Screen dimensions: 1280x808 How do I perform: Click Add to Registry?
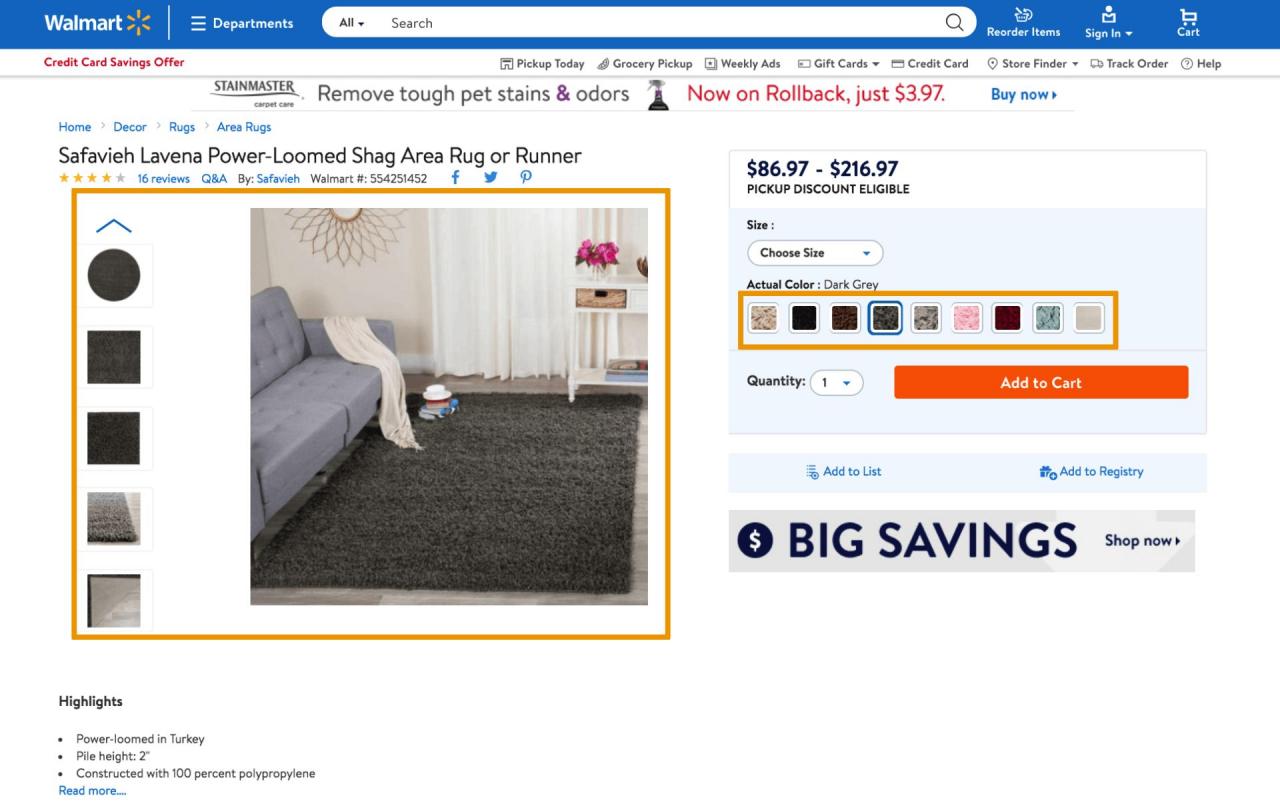(1091, 472)
